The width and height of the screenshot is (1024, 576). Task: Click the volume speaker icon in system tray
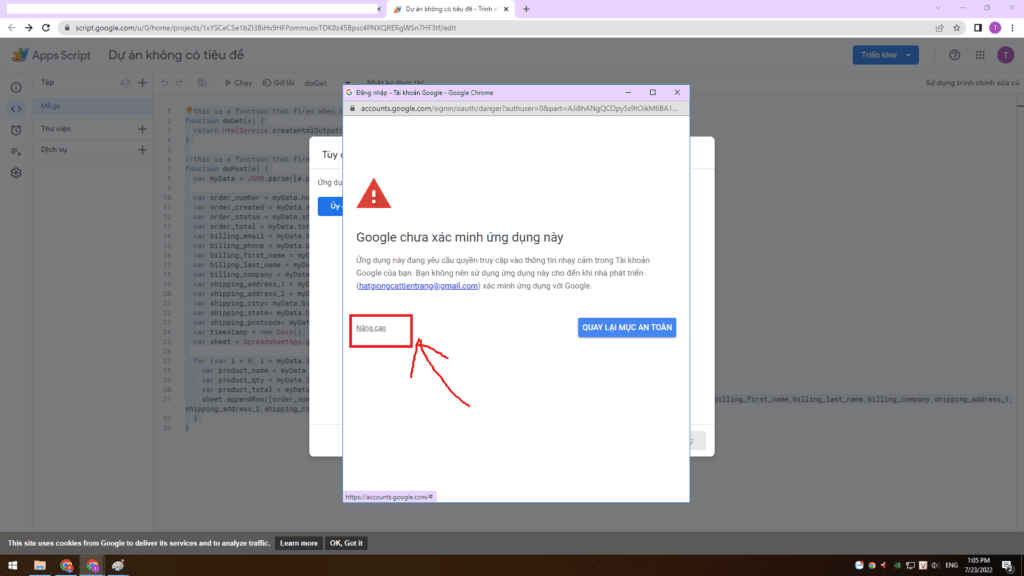[935, 566]
